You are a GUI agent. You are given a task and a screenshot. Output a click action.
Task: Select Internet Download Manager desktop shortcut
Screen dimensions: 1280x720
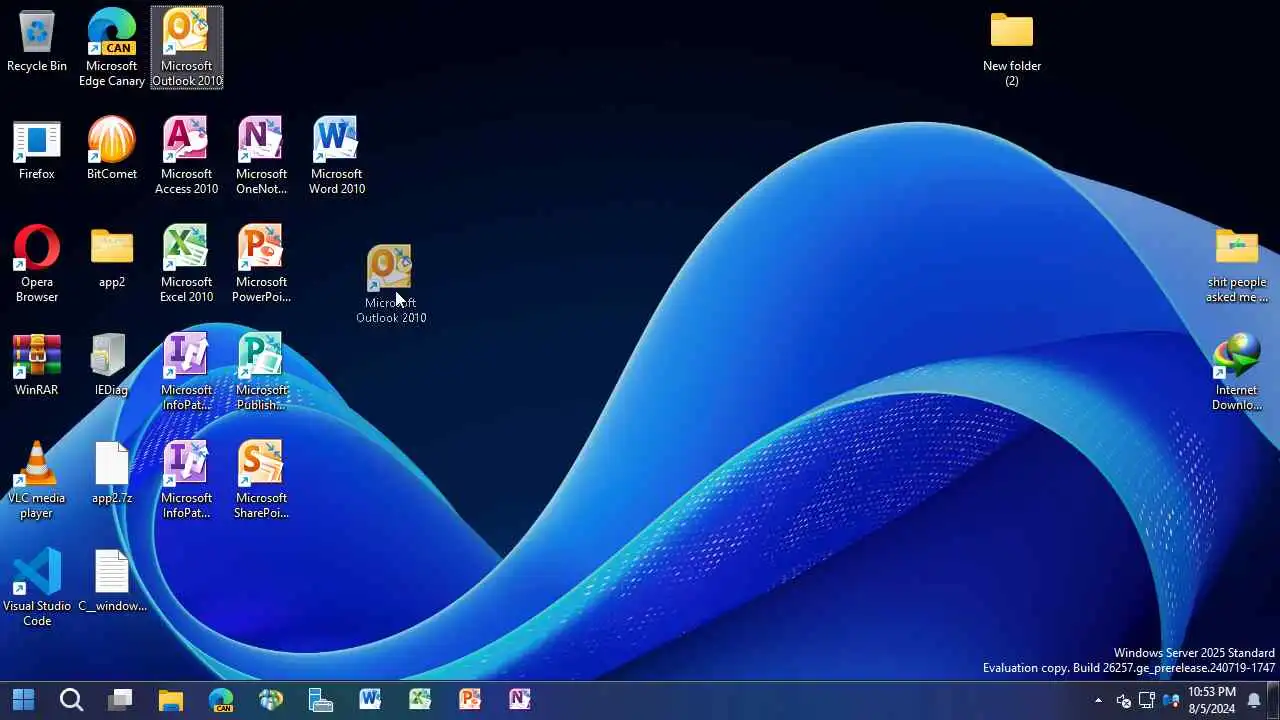[x=1237, y=372]
